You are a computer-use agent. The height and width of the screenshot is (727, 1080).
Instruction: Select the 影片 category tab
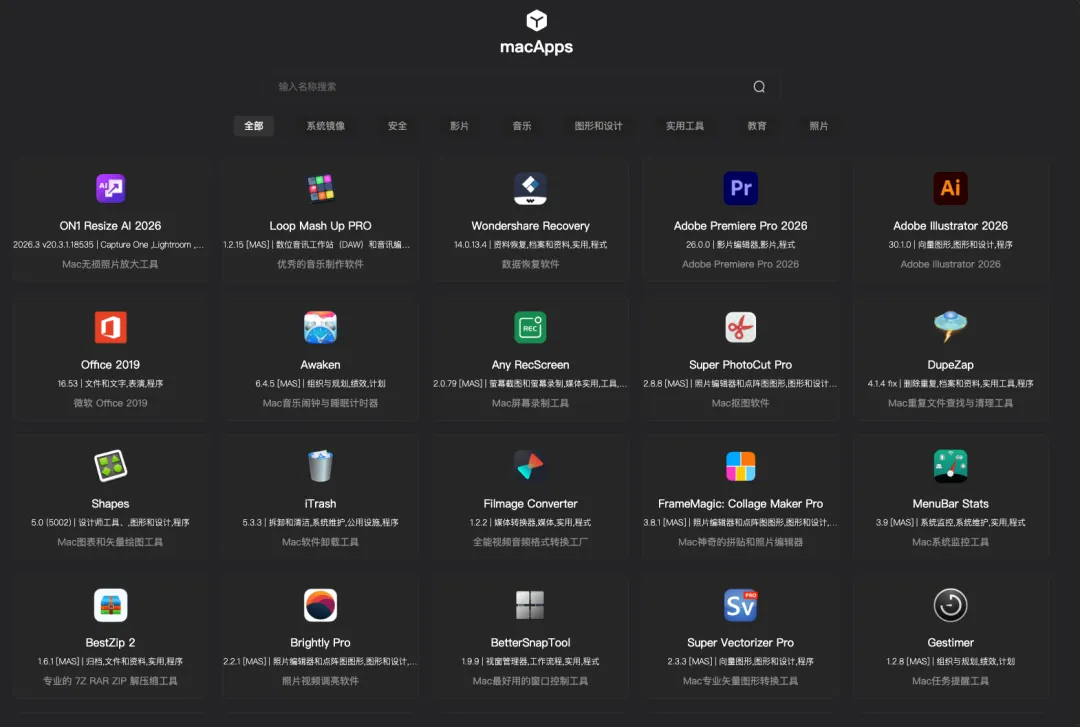click(459, 126)
